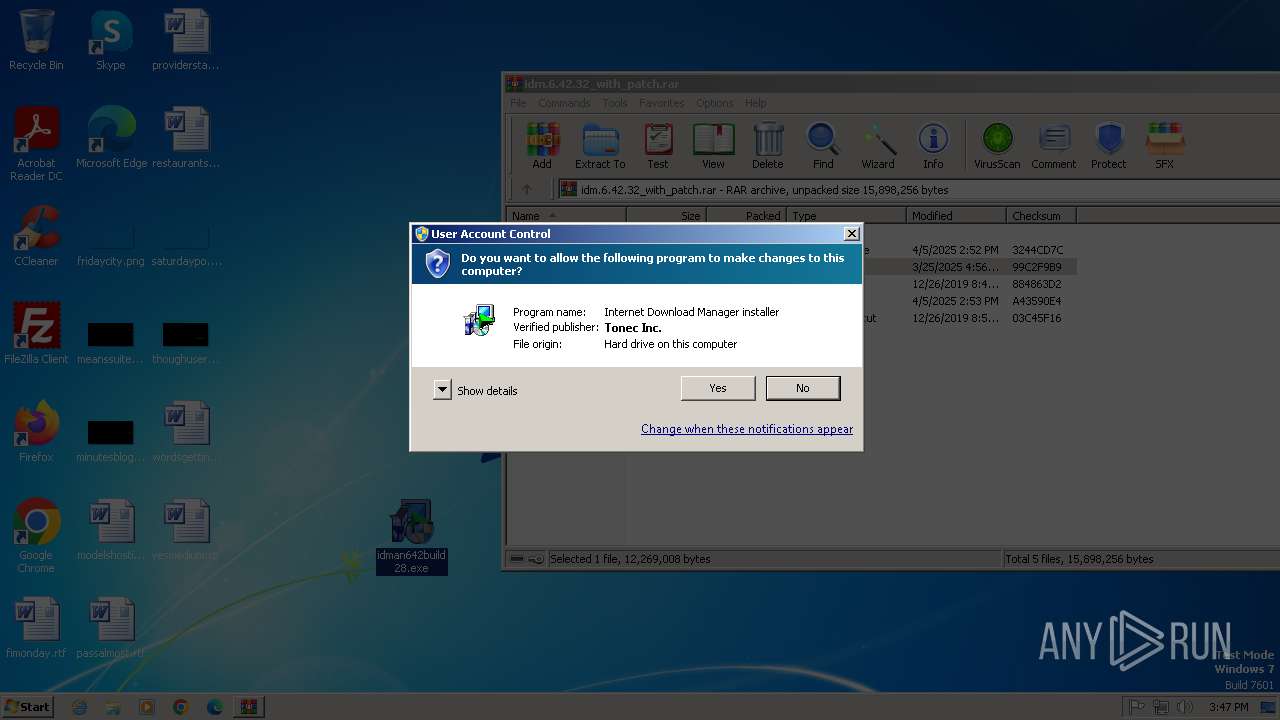Select Firefox desktop shortcut
The image size is (1280, 720).
coord(36,432)
